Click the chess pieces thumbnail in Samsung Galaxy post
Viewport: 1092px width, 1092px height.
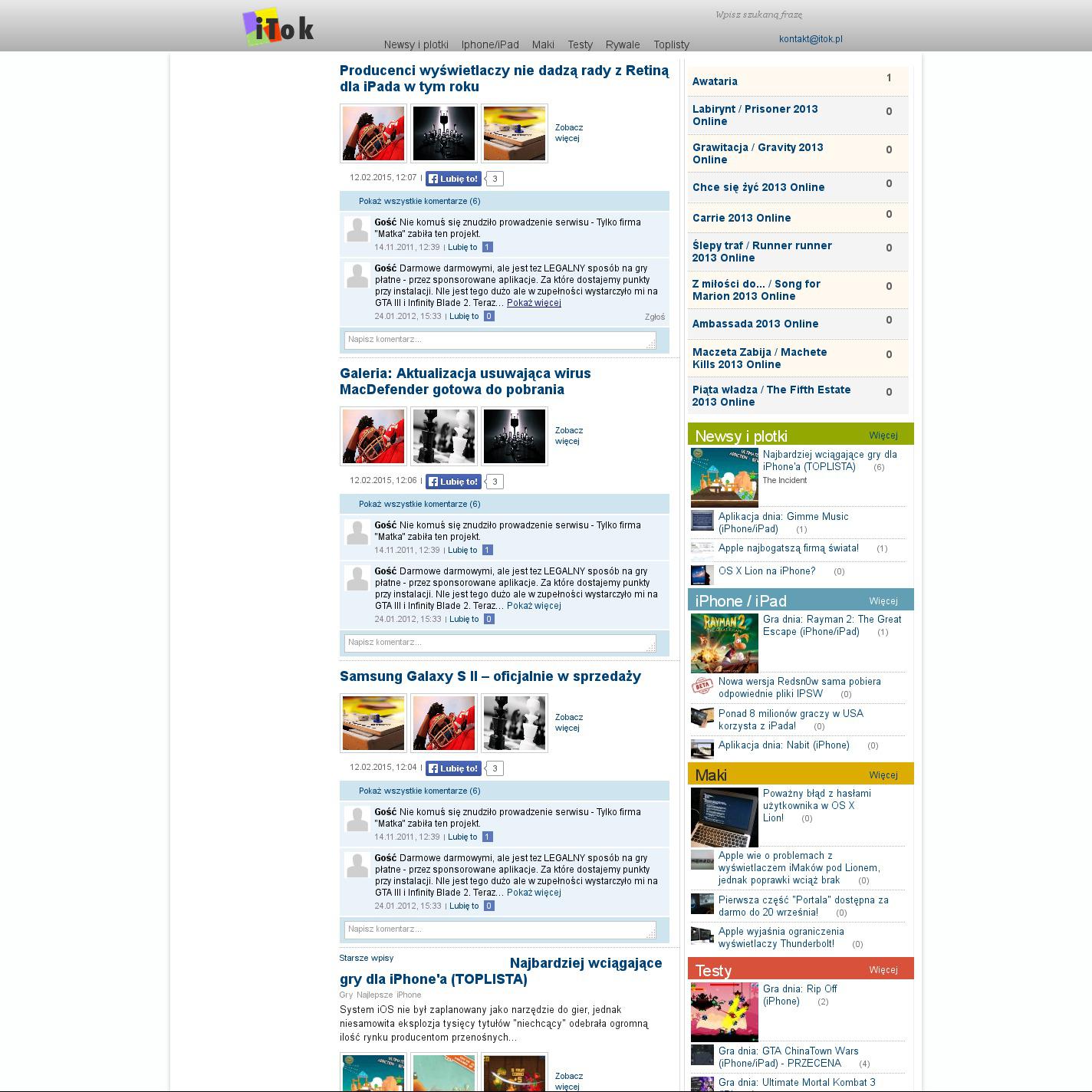(x=514, y=723)
